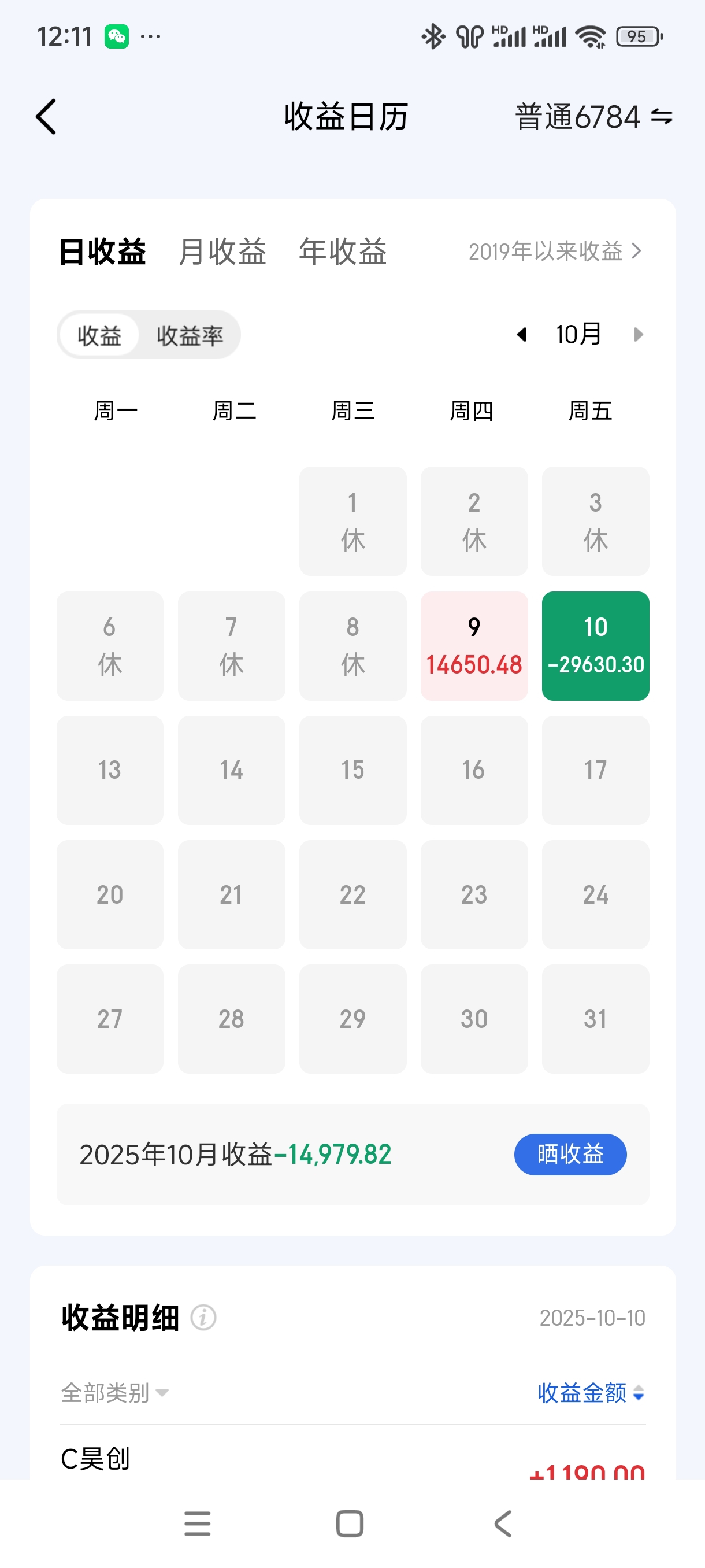Tap 普通6784 account label

[x=577, y=116]
